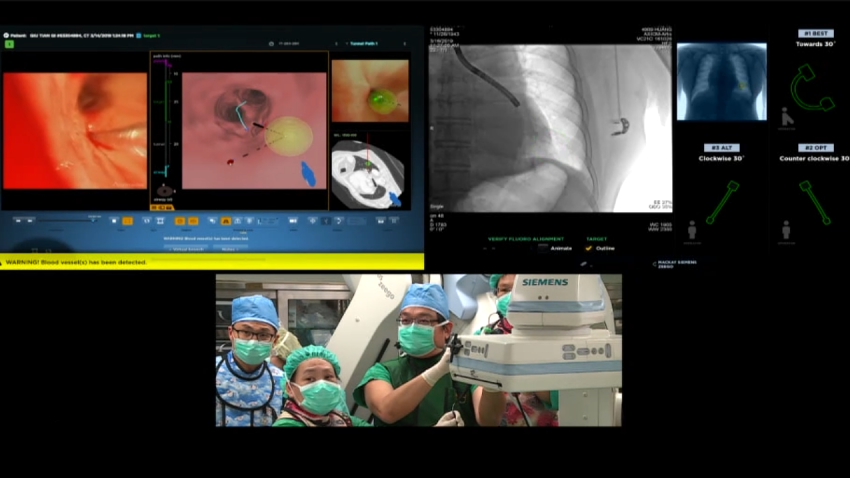This screenshot has height=478, width=850.
Task: Click the green target indicator in header
Action: (9, 44)
